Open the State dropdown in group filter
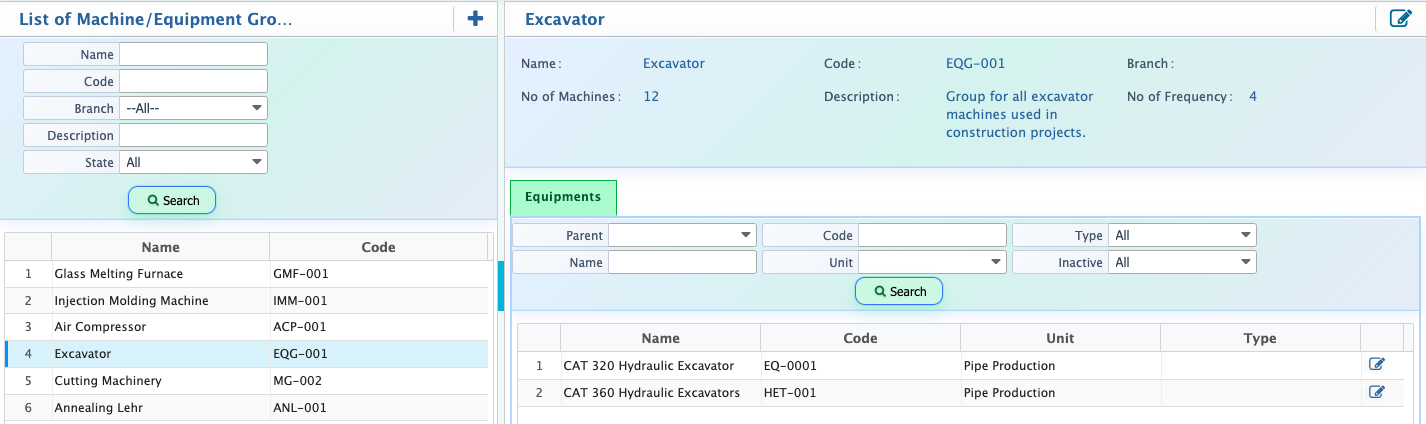Image resolution: width=1426 pixels, height=424 pixels. [x=193, y=162]
